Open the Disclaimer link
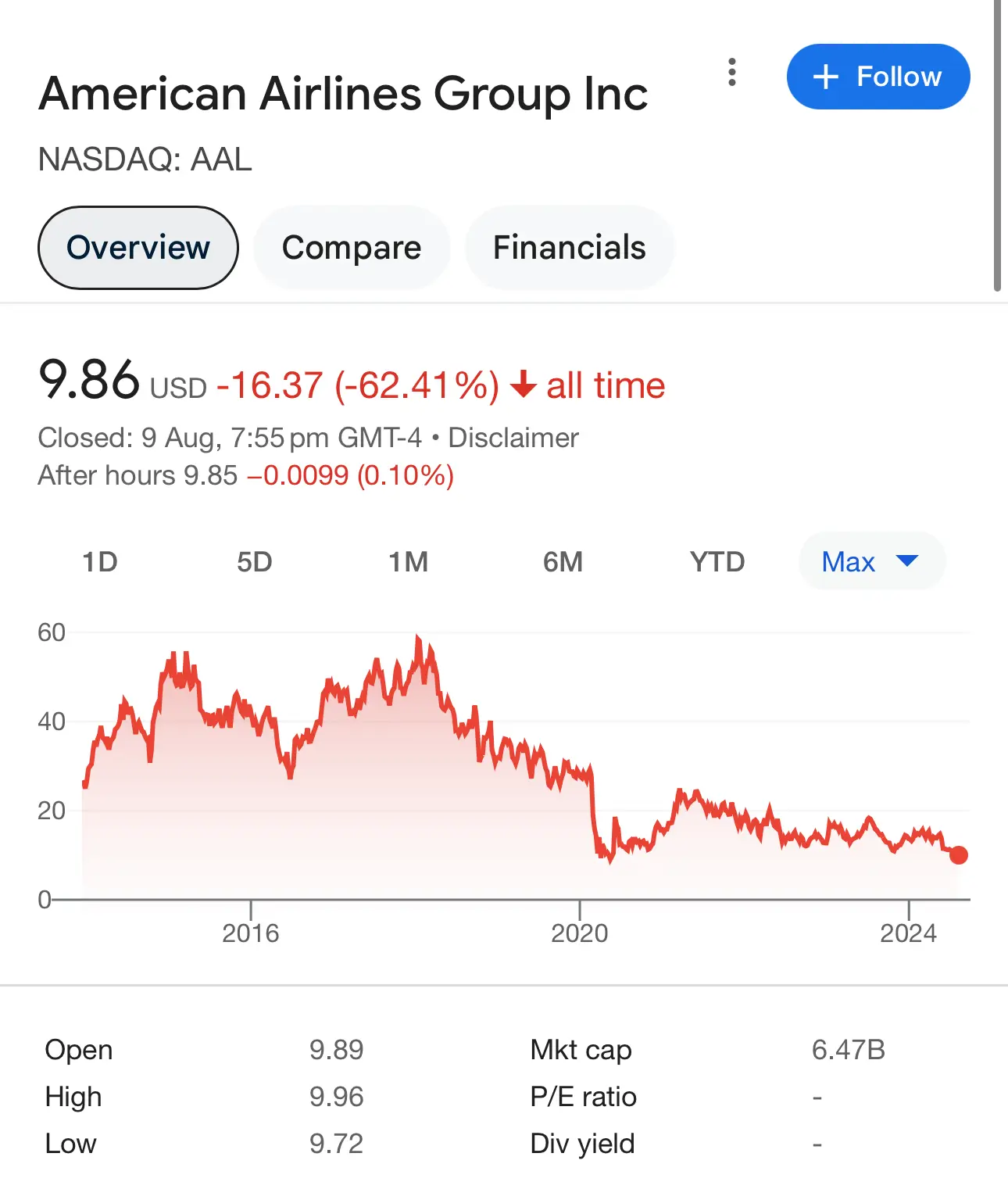The image size is (1008, 1189). (513, 438)
